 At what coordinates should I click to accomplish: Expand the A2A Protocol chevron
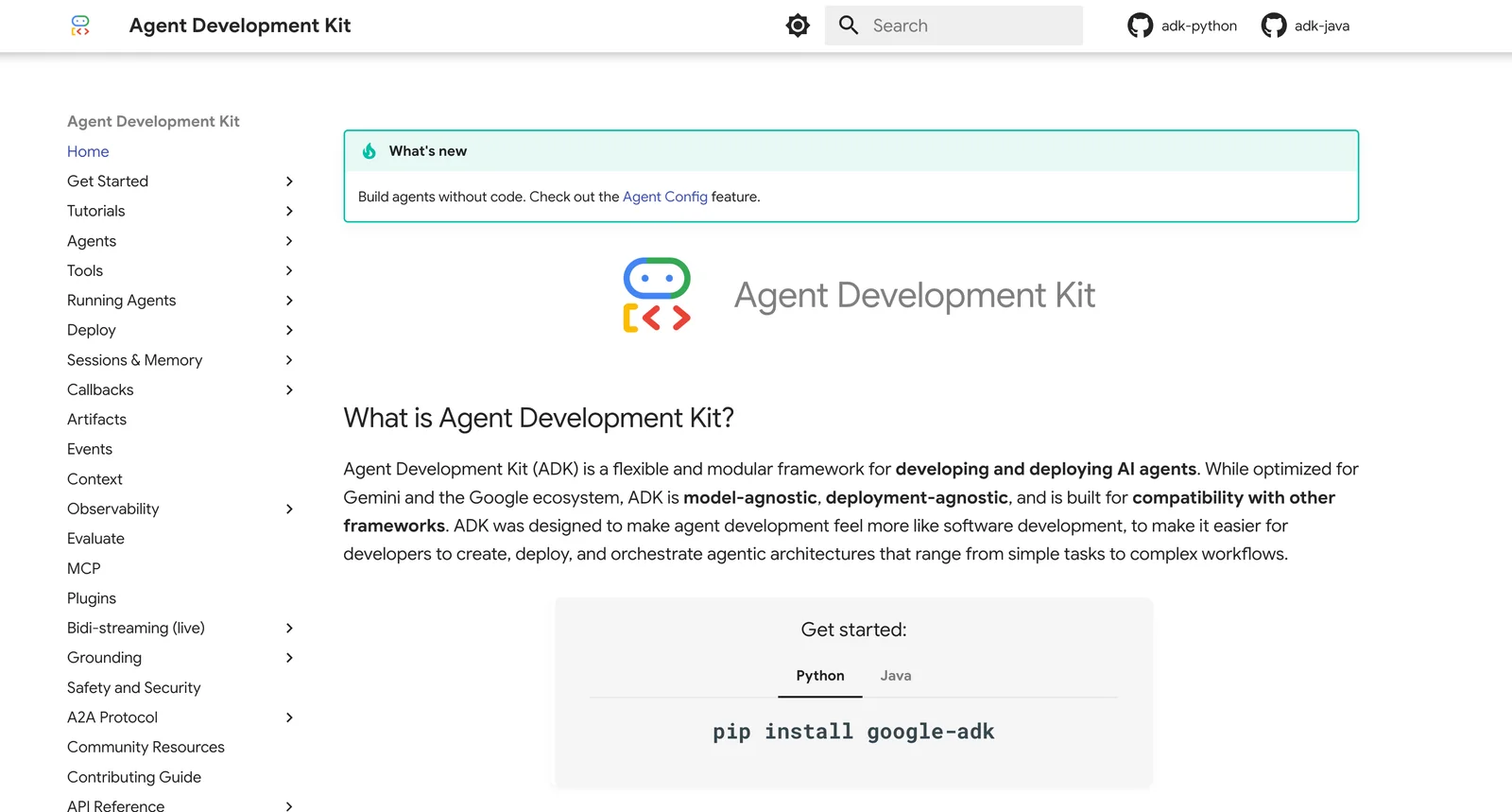[289, 717]
